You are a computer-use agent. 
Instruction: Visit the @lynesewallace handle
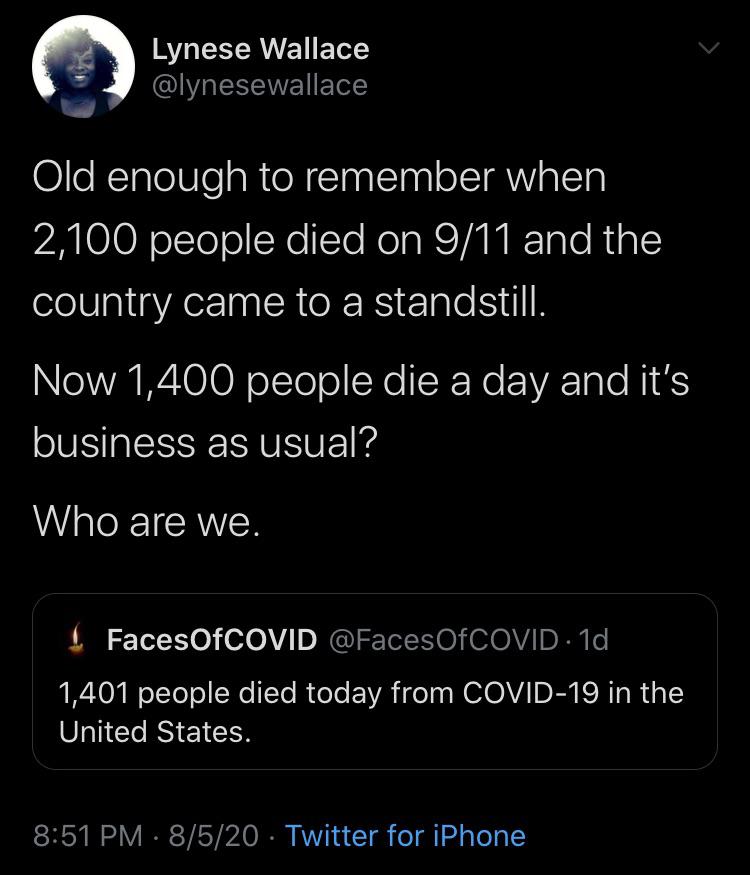[259, 86]
